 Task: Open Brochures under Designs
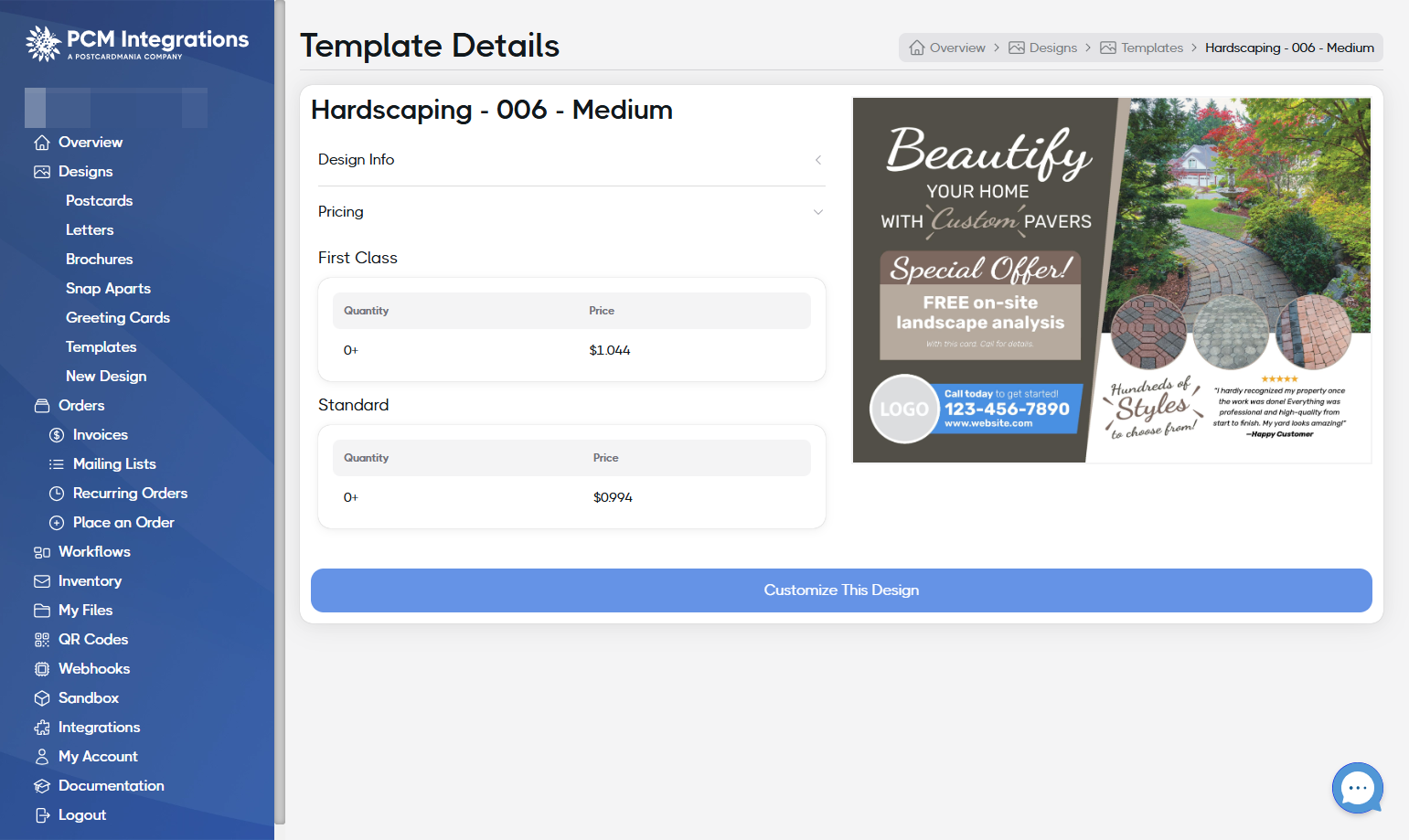click(x=99, y=260)
